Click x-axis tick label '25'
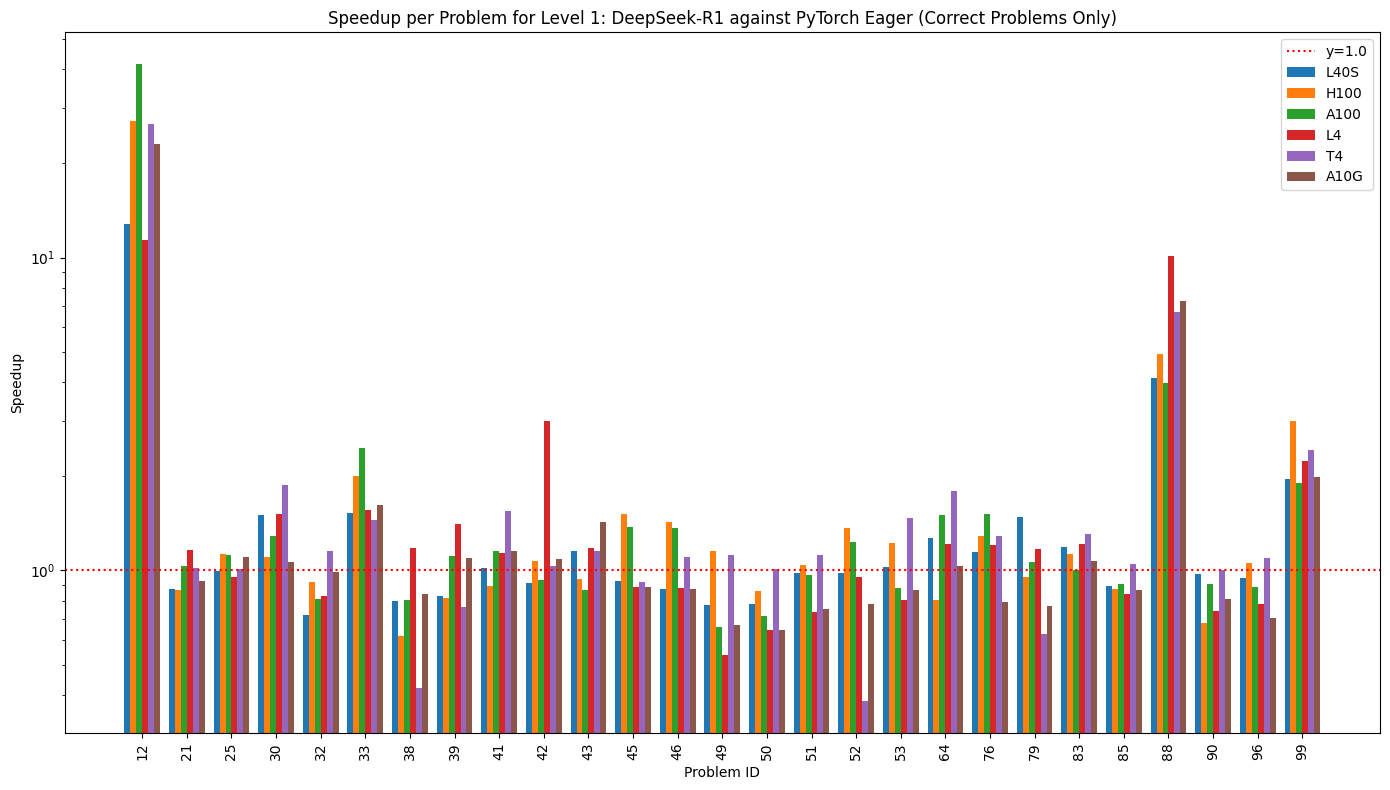The image size is (1390, 790). 231,751
